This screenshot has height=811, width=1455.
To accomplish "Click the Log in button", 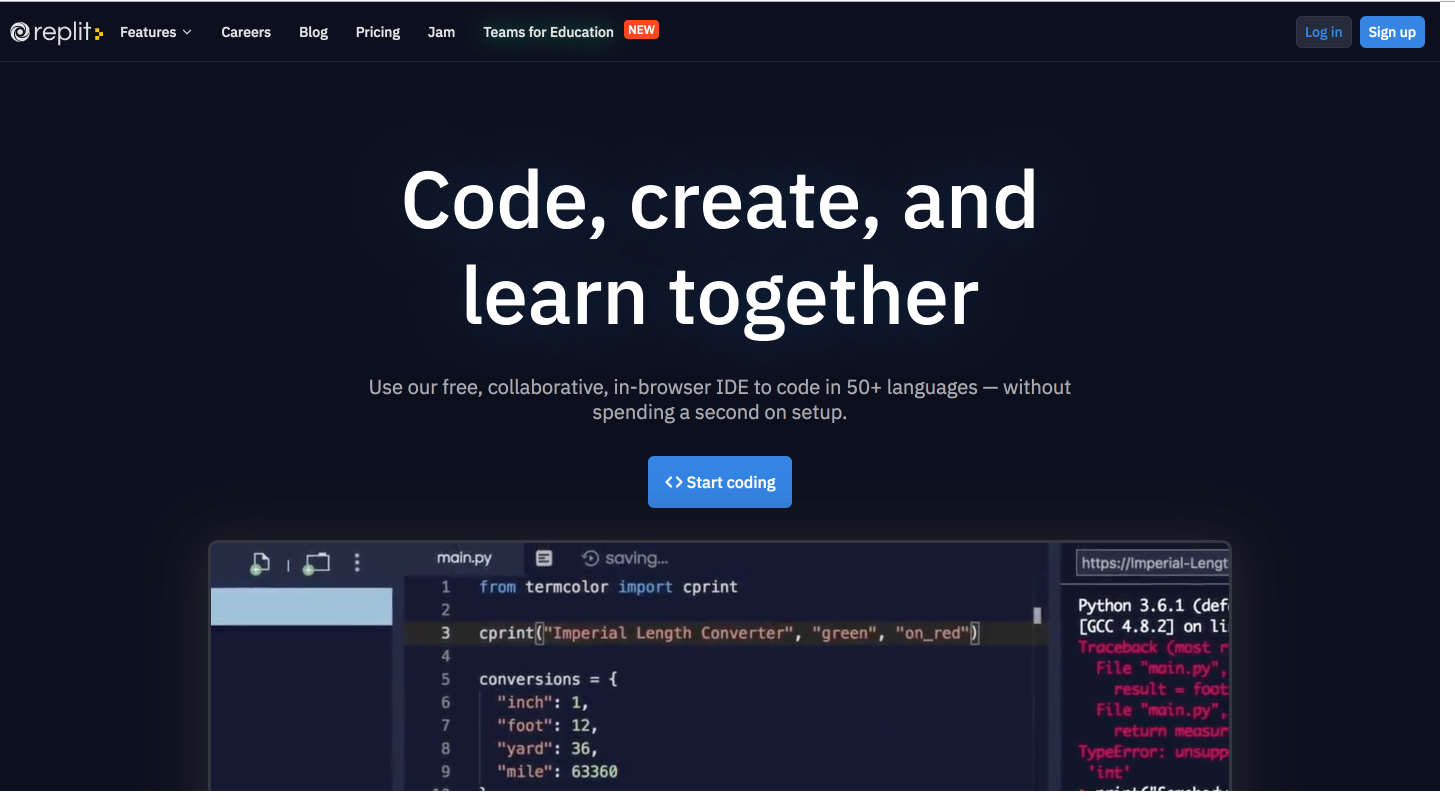I will pyautogui.click(x=1323, y=31).
